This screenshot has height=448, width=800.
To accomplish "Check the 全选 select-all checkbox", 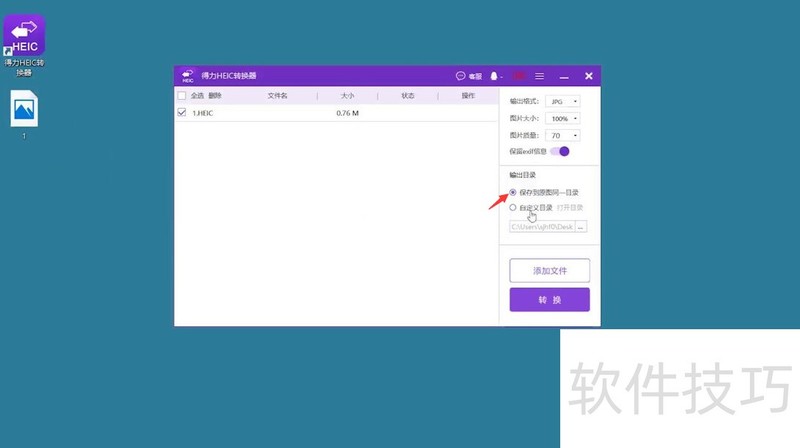I will coord(181,96).
